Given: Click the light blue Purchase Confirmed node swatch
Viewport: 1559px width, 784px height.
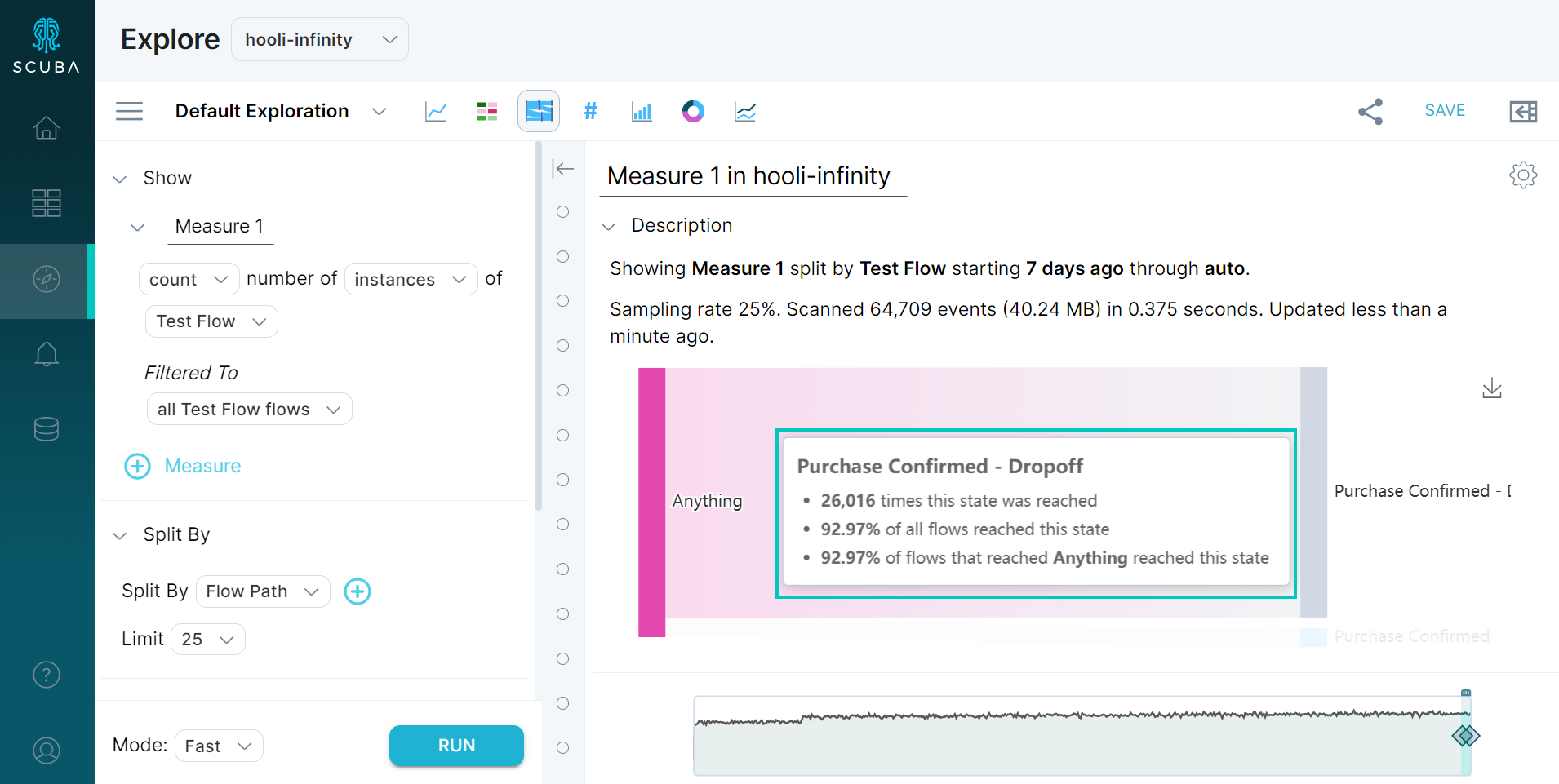Looking at the screenshot, I should (1313, 637).
